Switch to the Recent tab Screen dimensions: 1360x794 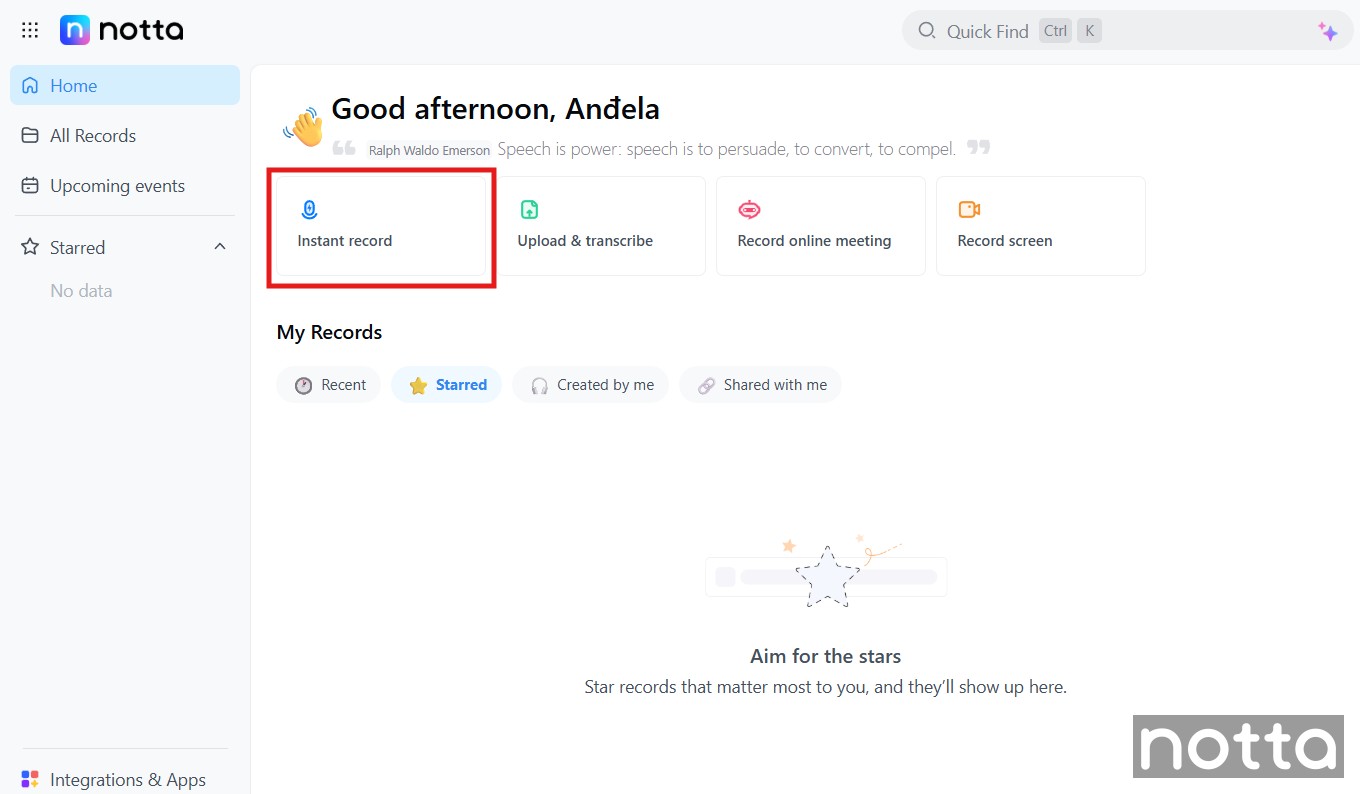(x=329, y=385)
